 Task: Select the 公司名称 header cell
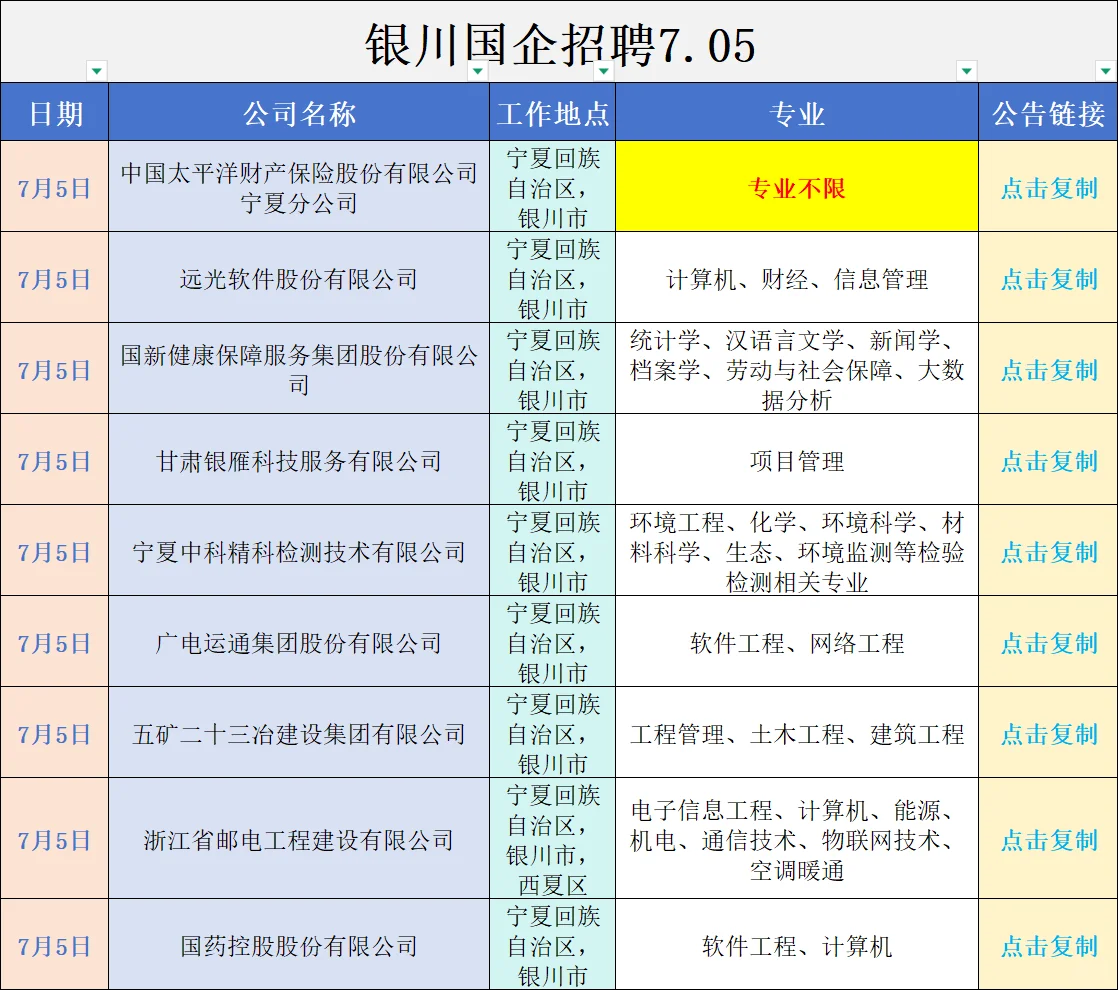pos(299,112)
